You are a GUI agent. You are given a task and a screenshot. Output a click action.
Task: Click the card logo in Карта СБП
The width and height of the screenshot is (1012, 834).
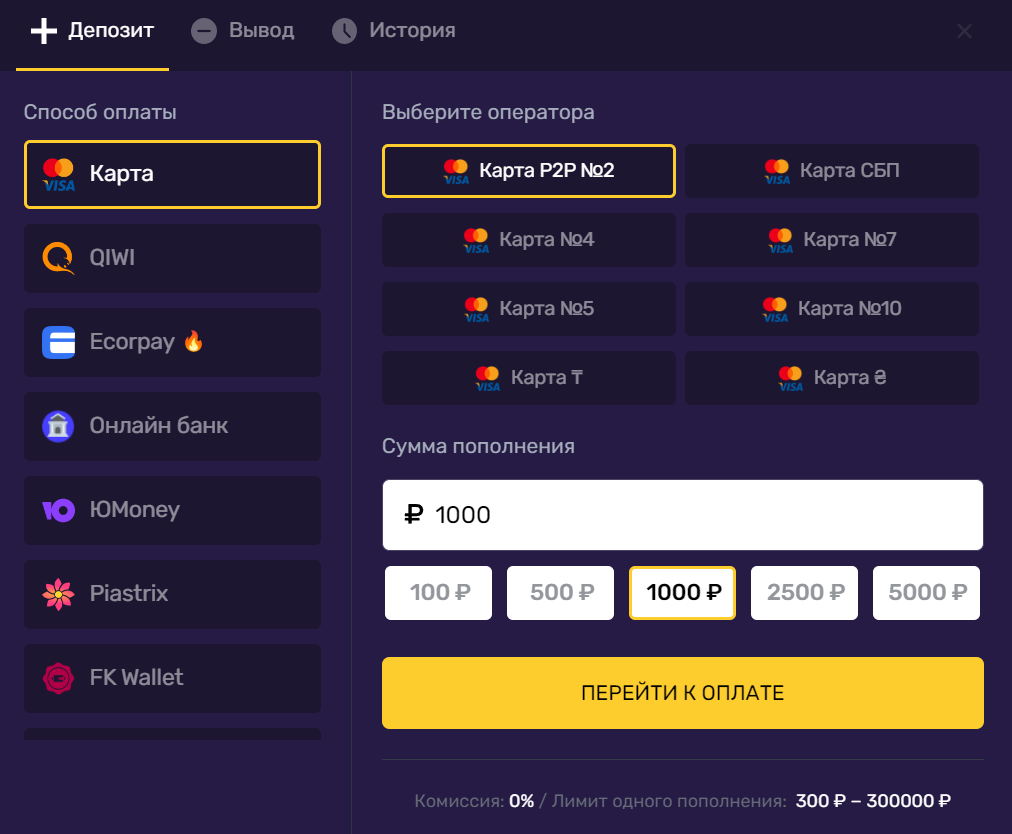coord(776,172)
